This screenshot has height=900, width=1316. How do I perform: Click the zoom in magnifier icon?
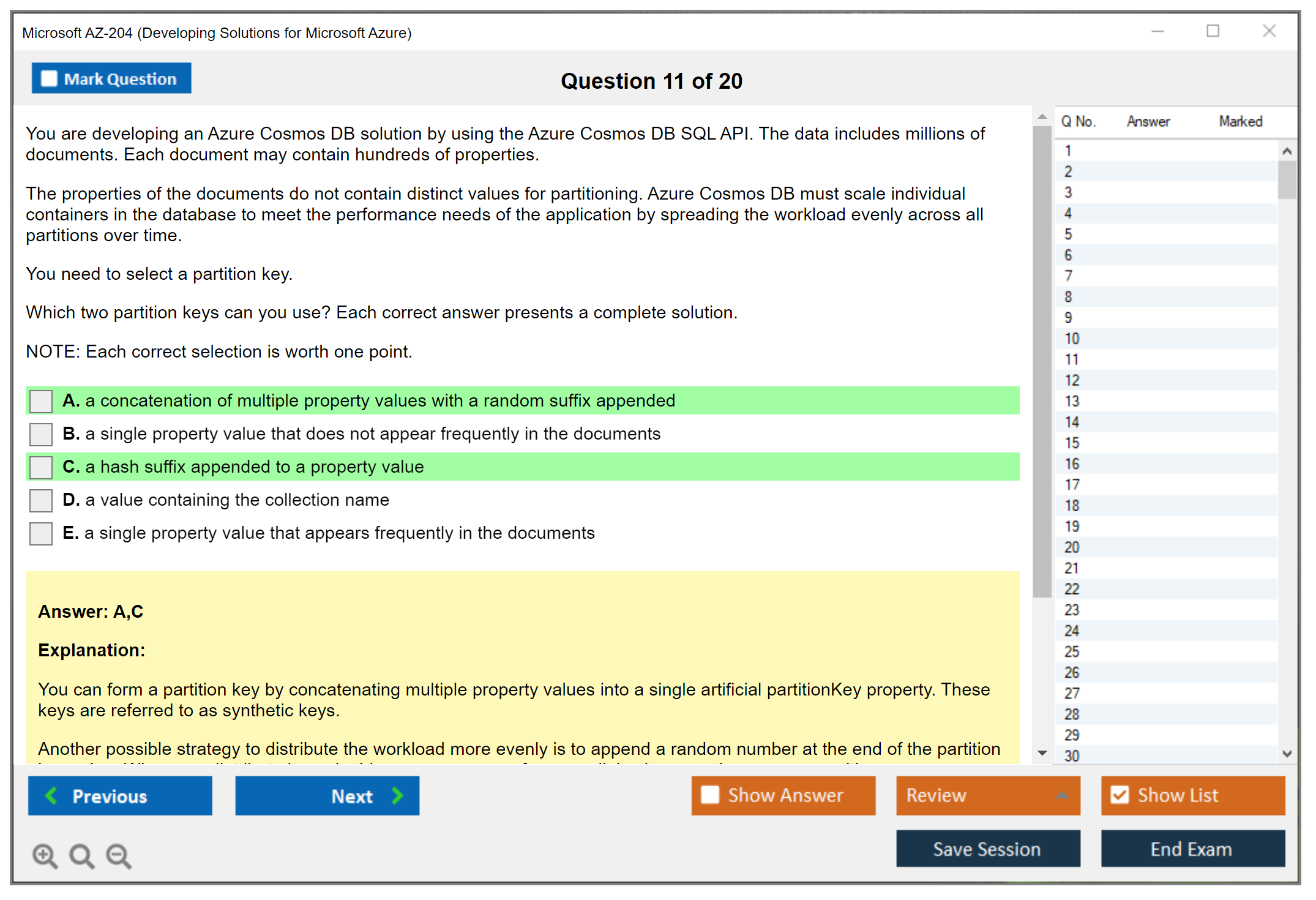pos(45,855)
